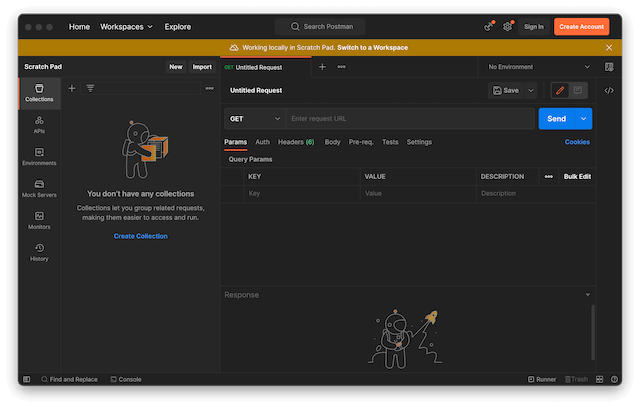This screenshot has width=640, height=408.
Task: Open the Environments sidebar panel
Action: pos(39,157)
